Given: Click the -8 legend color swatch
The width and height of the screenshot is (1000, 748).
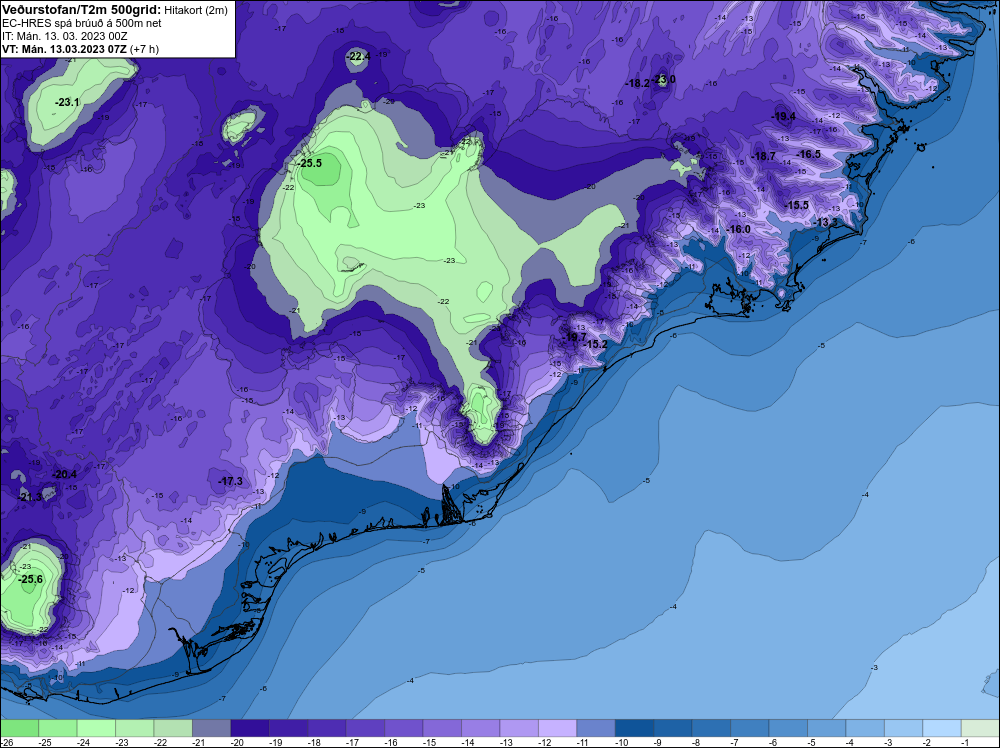Looking at the screenshot, I should (711, 728).
